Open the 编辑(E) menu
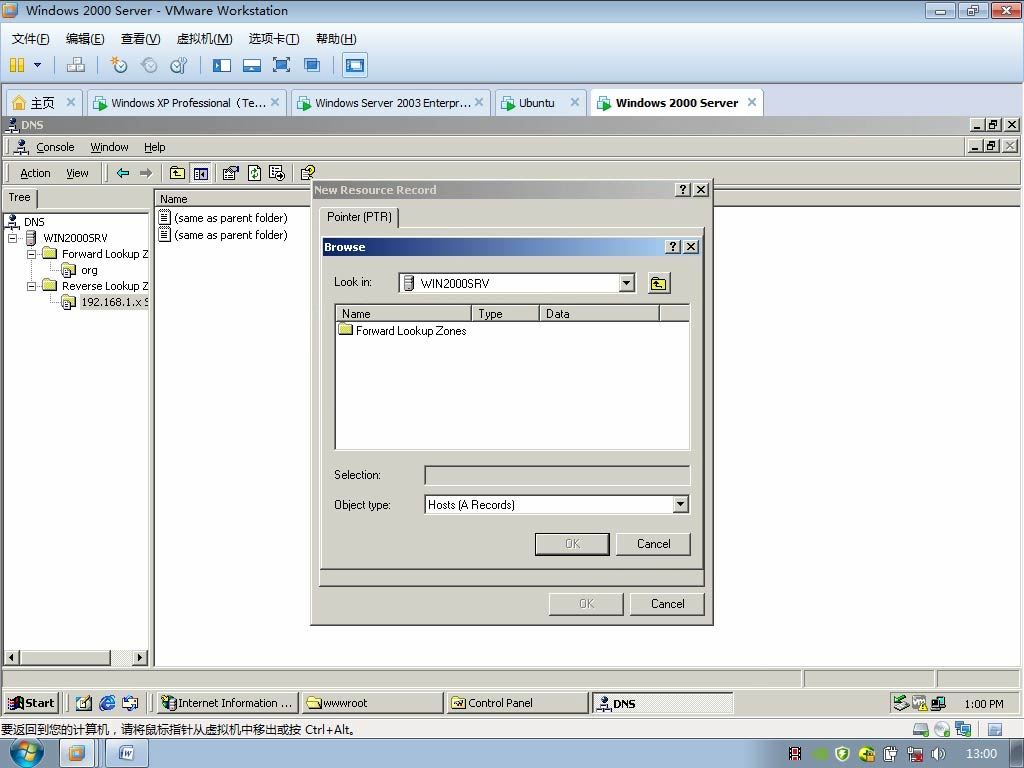This screenshot has width=1024, height=768. click(x=85, y=39)
